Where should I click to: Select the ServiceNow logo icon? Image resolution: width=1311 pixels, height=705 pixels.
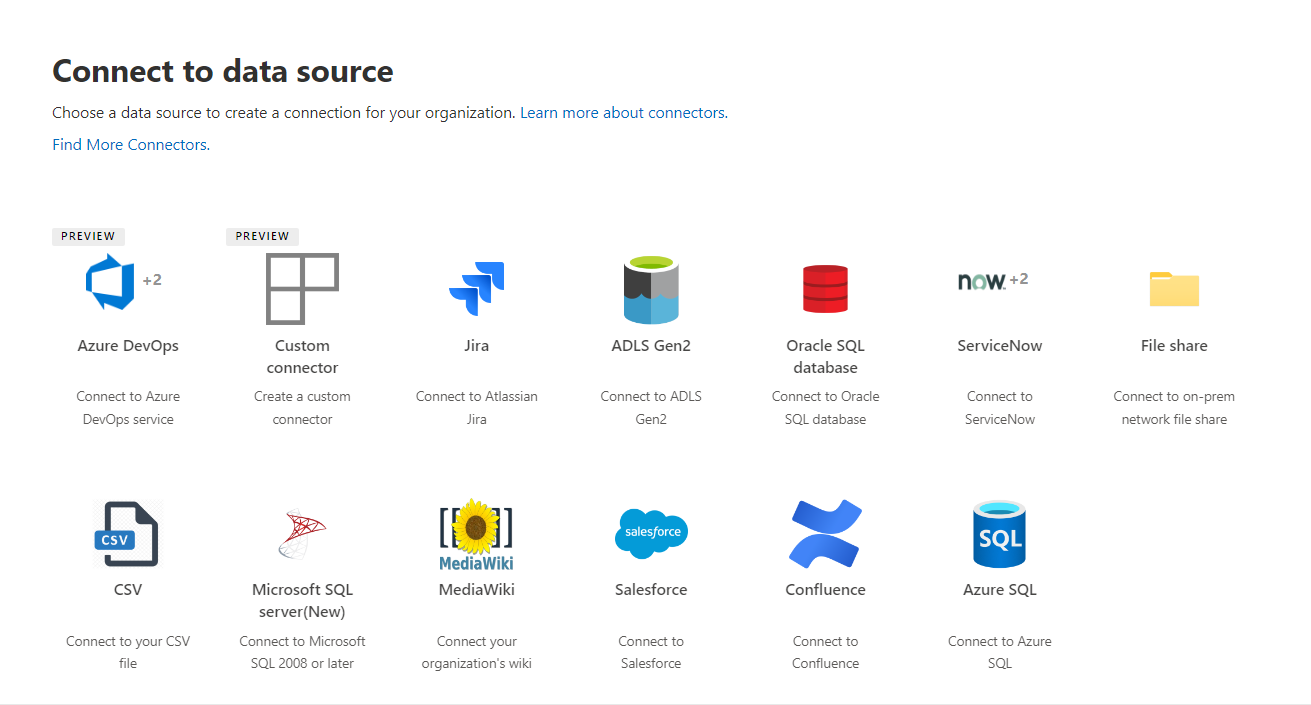(982, 281)
